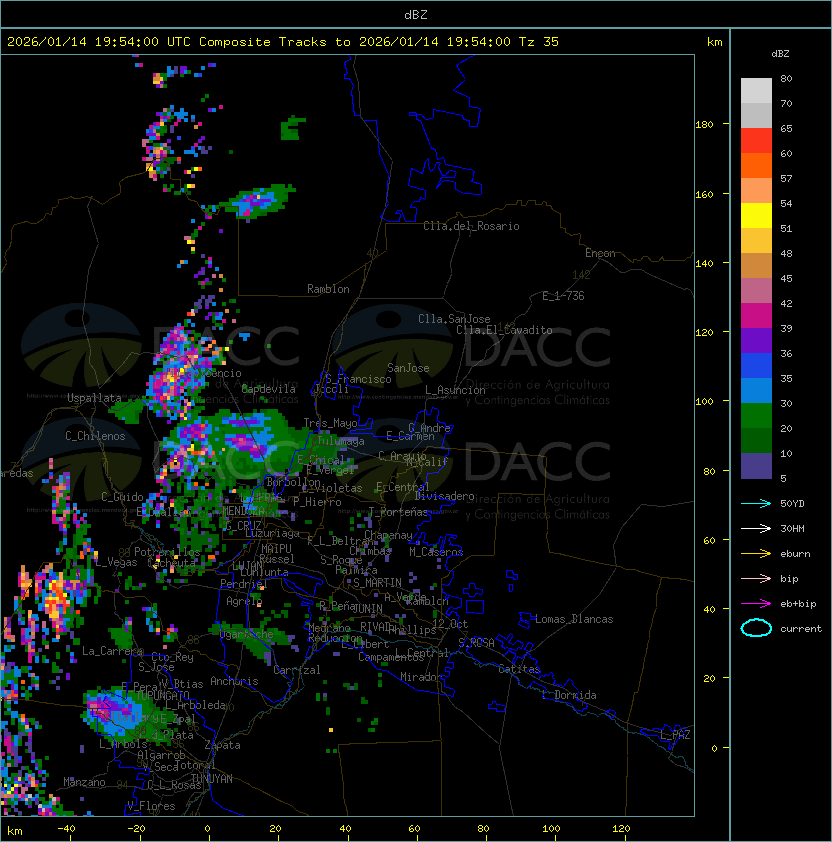Viewport: 832px width, 842px height.
Task: Click the magenta eb+bip arrow legend symbol
Action: (756, 604)
